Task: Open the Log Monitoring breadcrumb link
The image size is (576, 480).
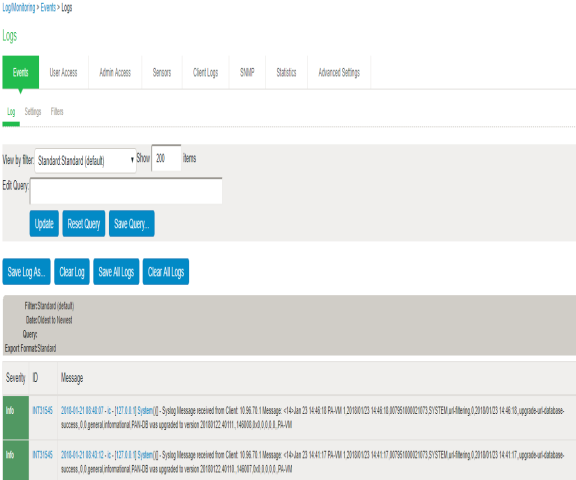Action: click(19, 7)
